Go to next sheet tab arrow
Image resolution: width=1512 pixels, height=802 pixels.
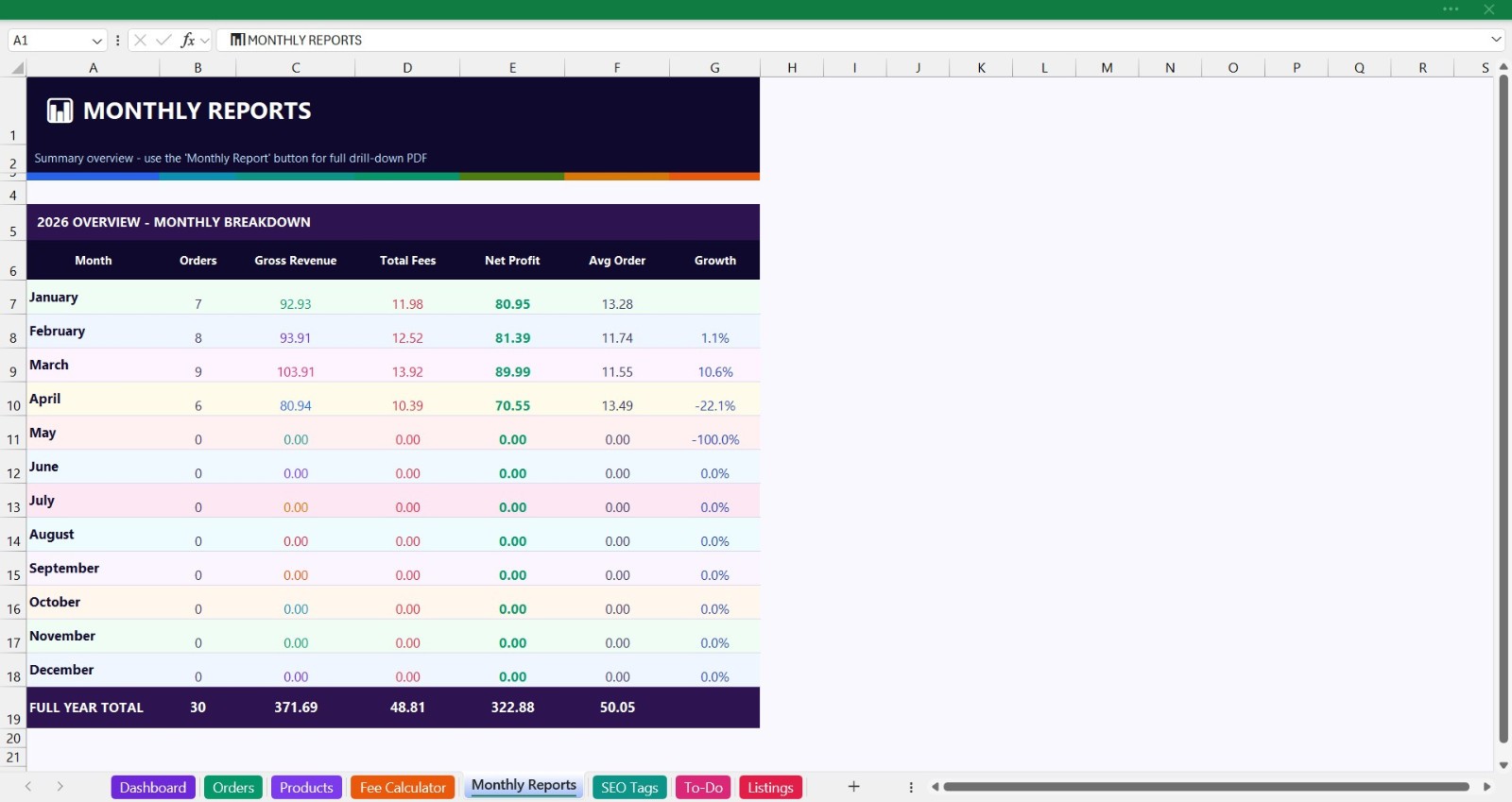coord(60,787)
